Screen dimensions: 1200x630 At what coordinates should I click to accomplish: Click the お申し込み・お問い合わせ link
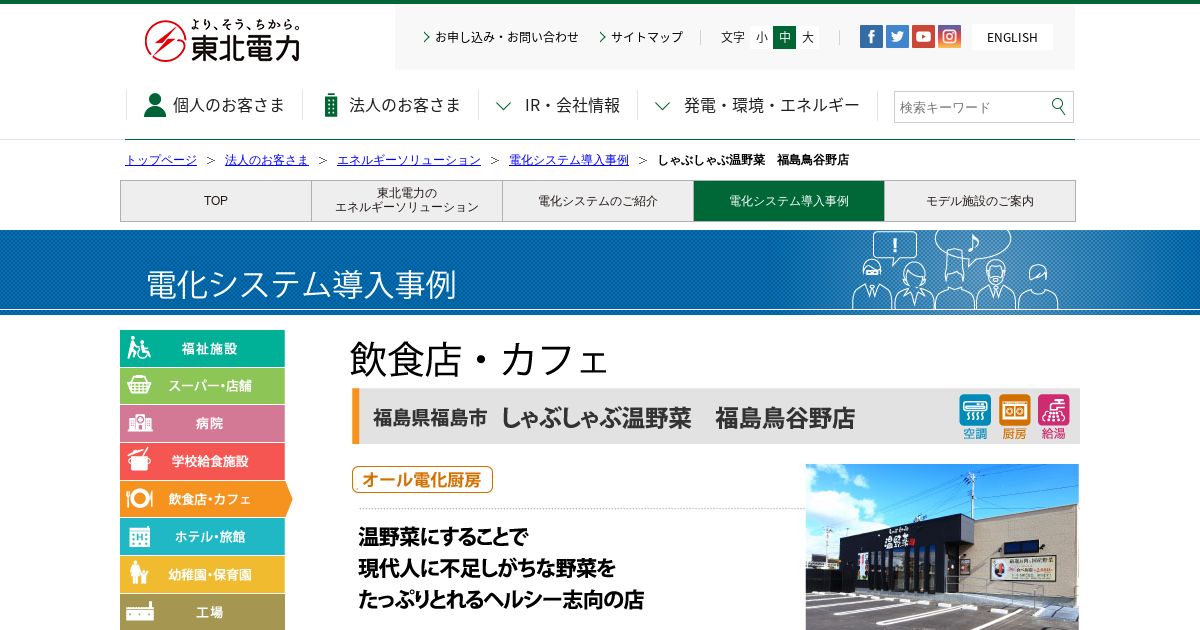[501, 37]
